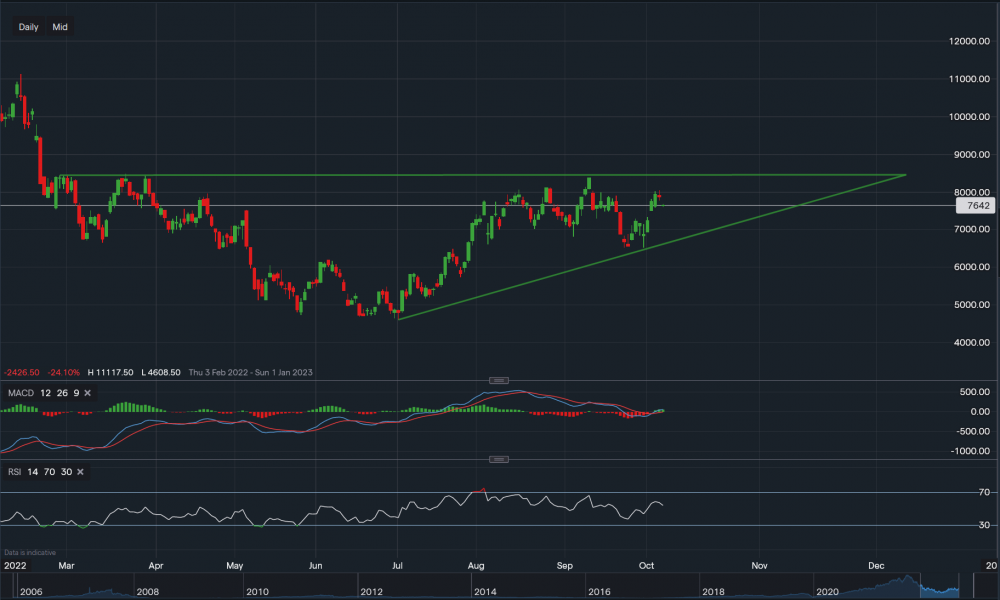
Task: Click the resize handle above the MACD pane
Action: pos(500,380)
